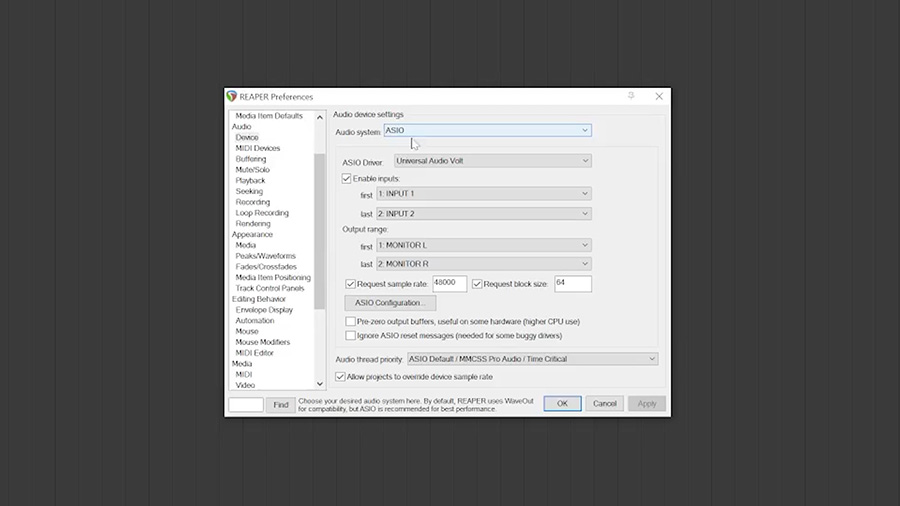The width and height of the screenshot is (900, 506).
Task: Click the OK button
Action: 562,403
